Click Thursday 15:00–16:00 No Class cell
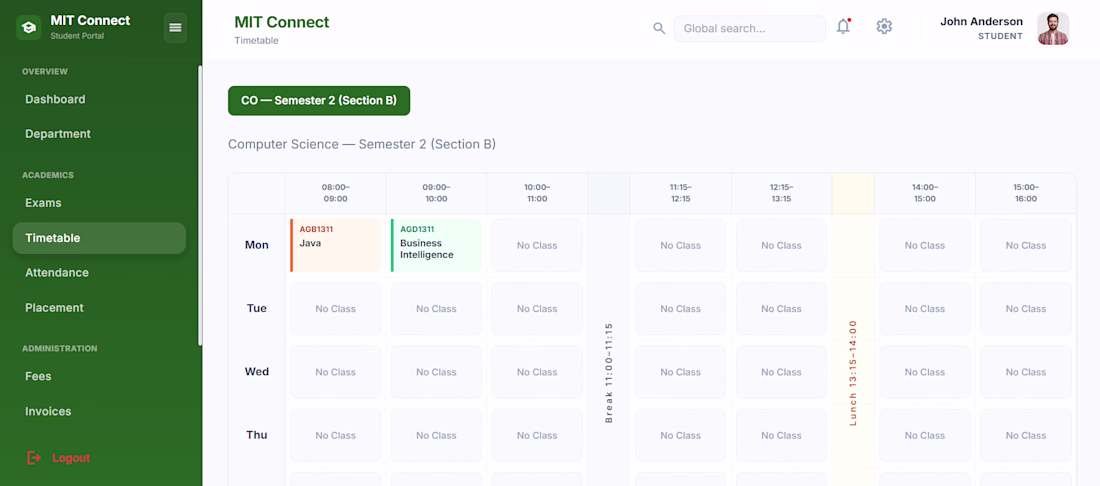This screenshot has width=1100, height=486. point(1026,435)
